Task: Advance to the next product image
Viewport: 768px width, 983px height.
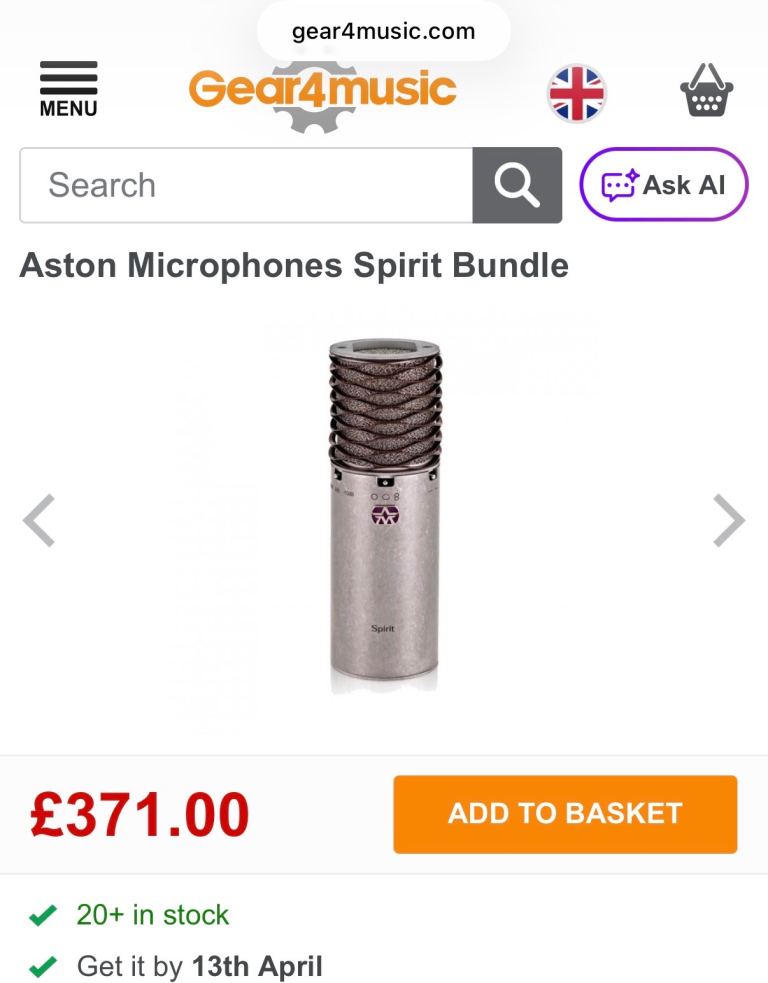Action: pos(729,520)
